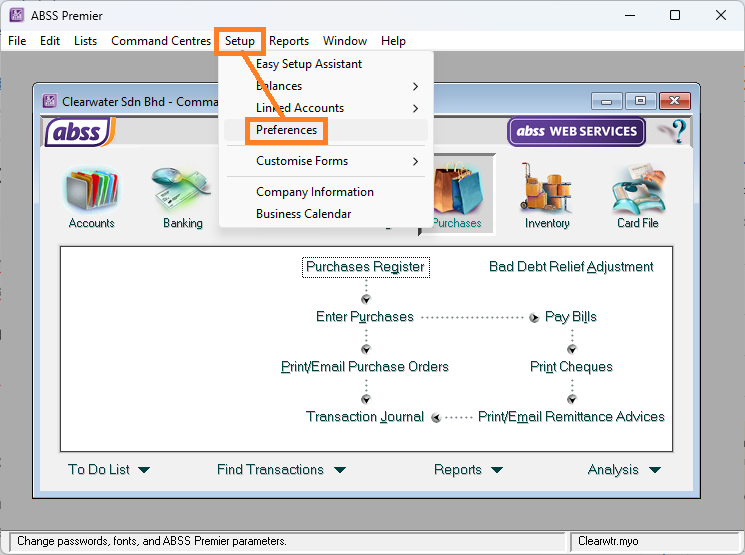745x555 pixels.
Task: Choose Easy Setup Assistant from Setup menu
Action: [x=326, y=64]
